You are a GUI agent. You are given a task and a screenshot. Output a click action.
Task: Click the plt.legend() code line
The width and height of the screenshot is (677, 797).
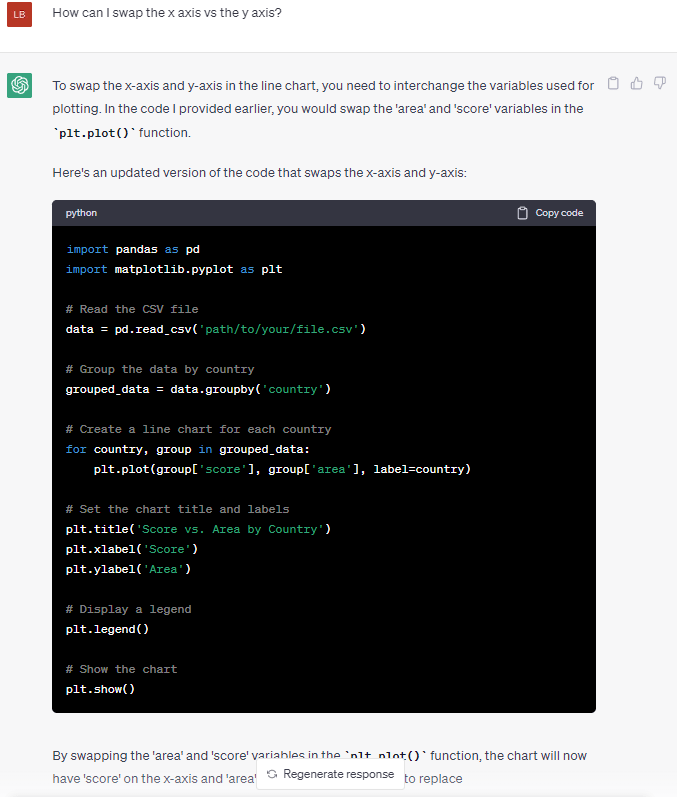107,629
